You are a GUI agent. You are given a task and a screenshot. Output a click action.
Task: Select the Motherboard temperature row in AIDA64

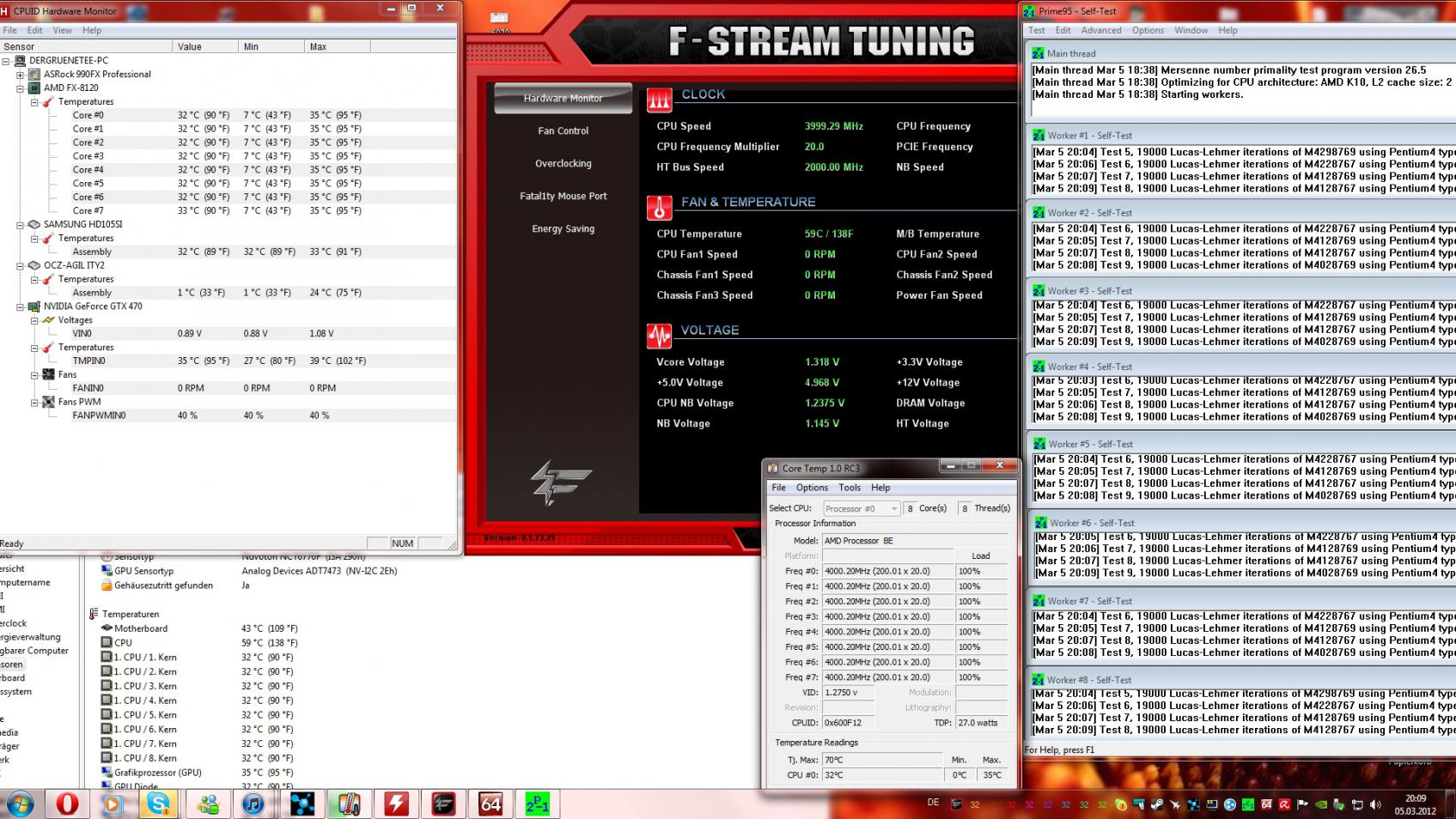point(199,628)
